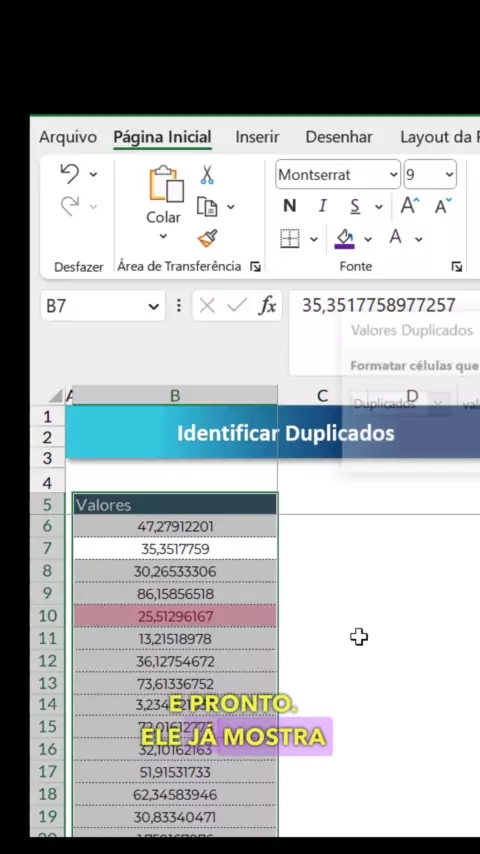Apply the purple fill color bucket
Image resolution: width=480 pixels, height=854 pixels.
[345, 239]
